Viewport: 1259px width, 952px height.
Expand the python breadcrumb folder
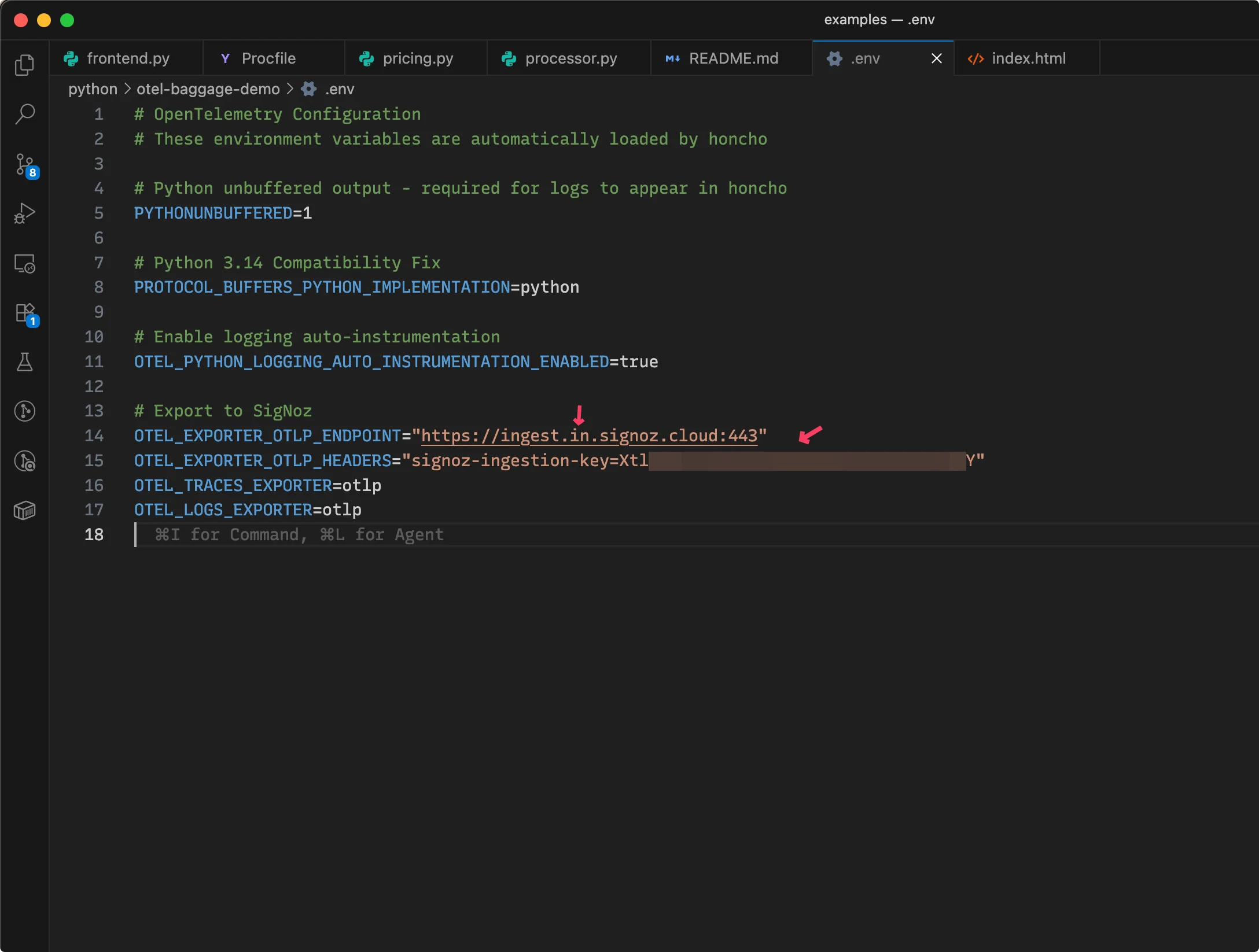[x=93, y=89]
